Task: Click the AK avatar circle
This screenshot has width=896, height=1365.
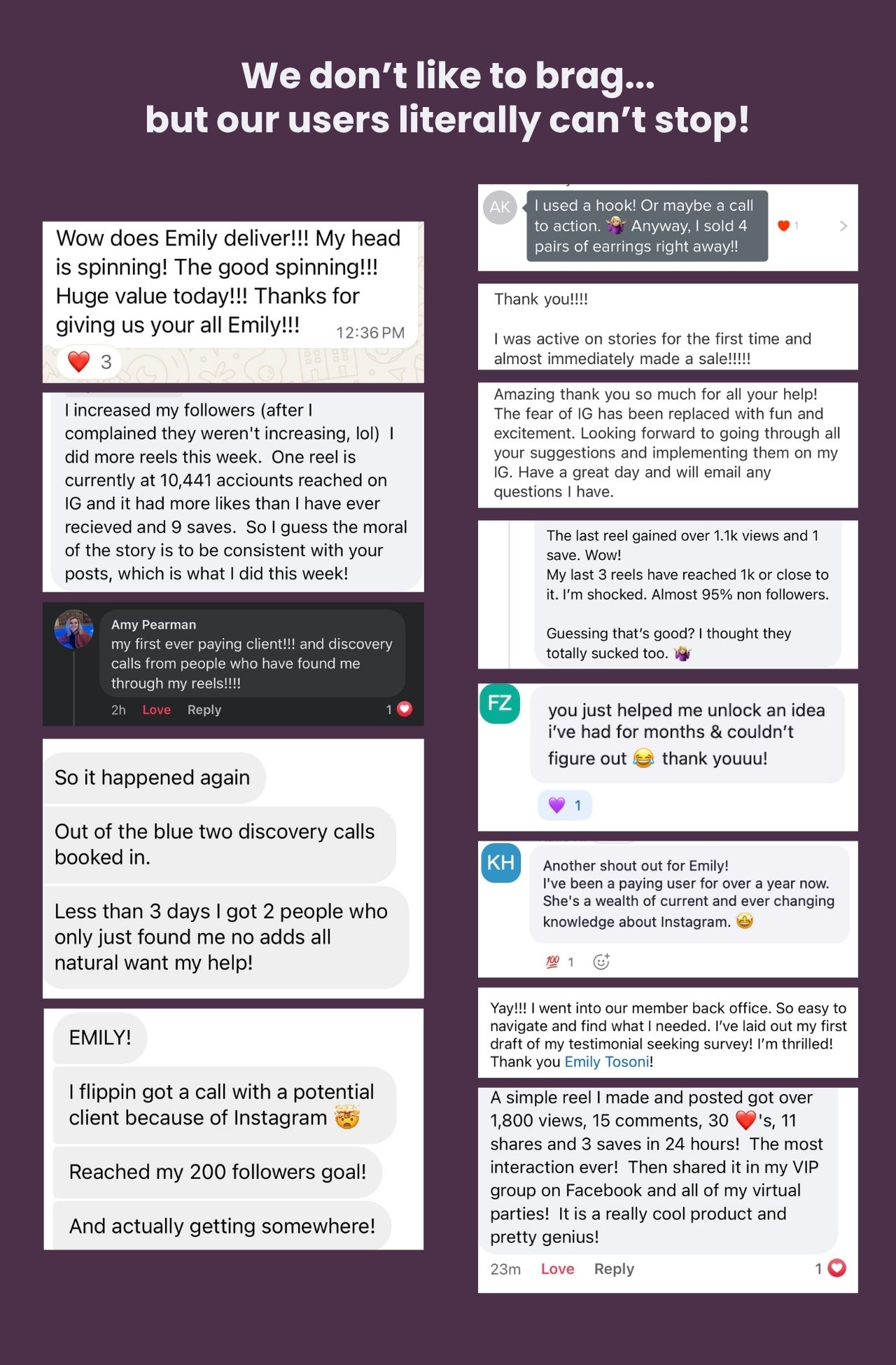Action: [500, 207]
